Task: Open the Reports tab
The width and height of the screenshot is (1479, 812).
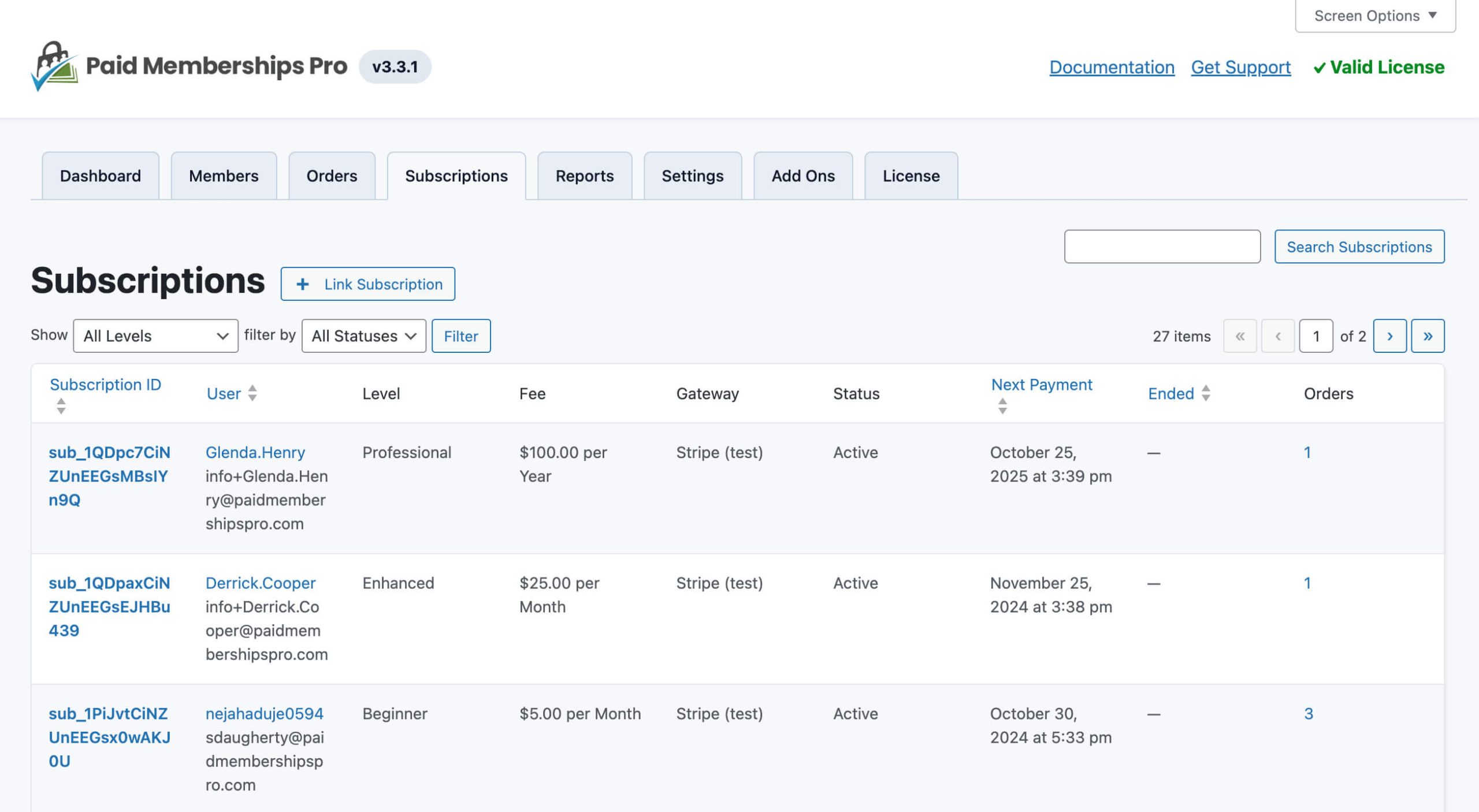Action: pyautogui.click(x=584, y=176)
